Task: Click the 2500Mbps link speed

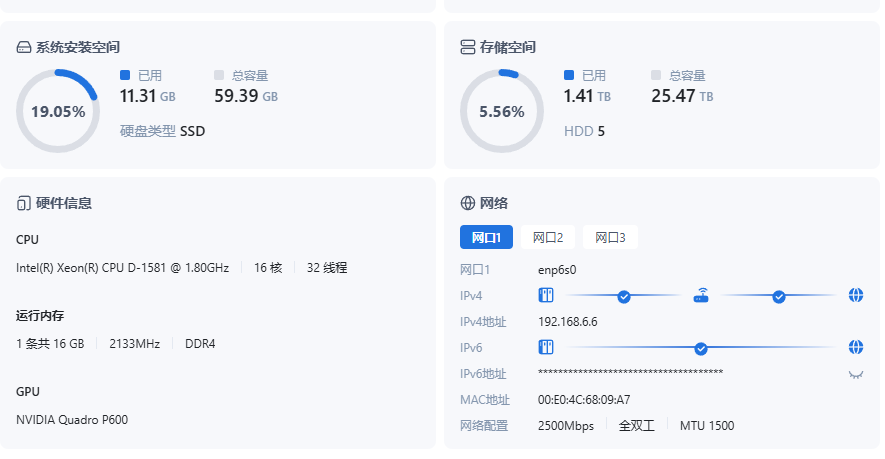Action: [566, 426]
